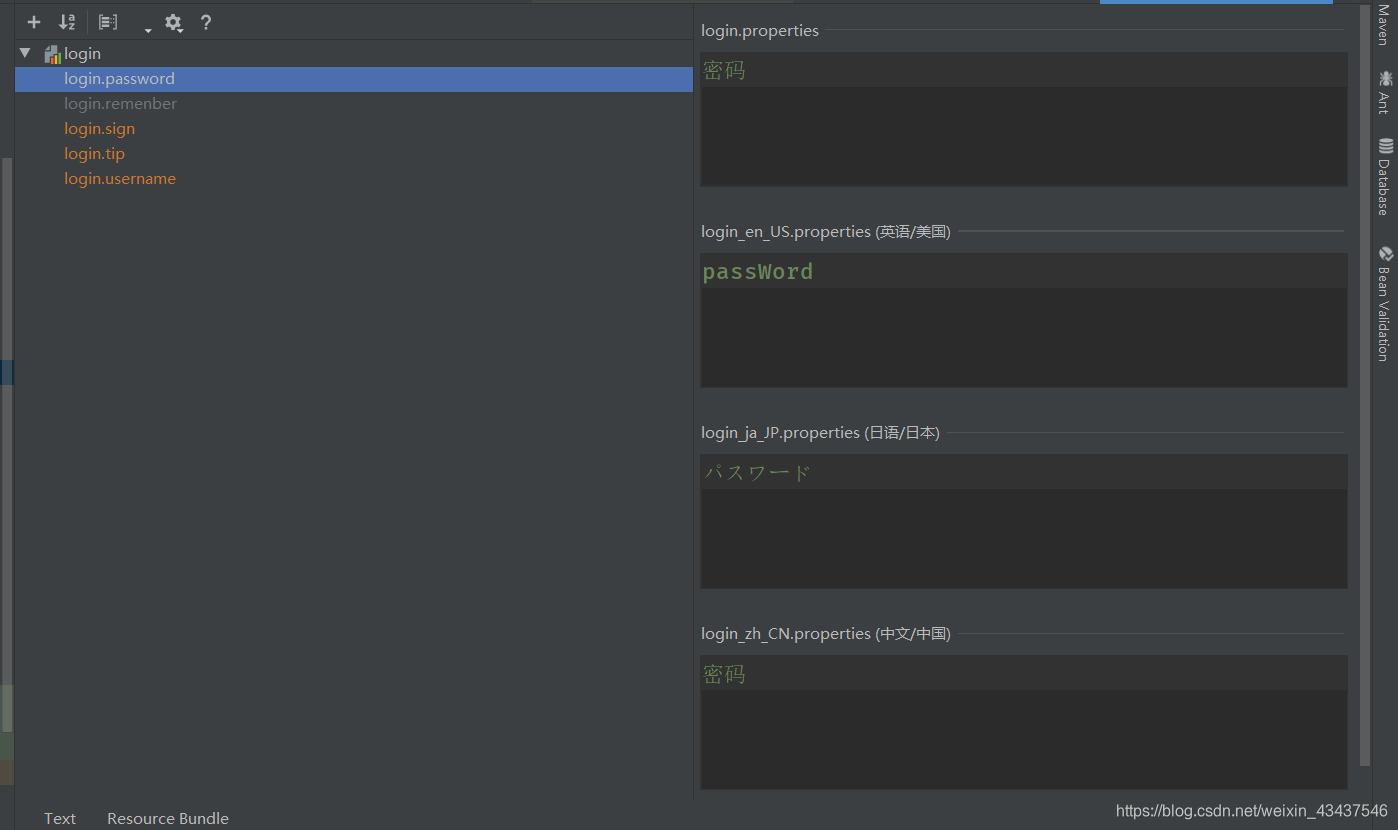Open the Database tool window

[1384, 176]
